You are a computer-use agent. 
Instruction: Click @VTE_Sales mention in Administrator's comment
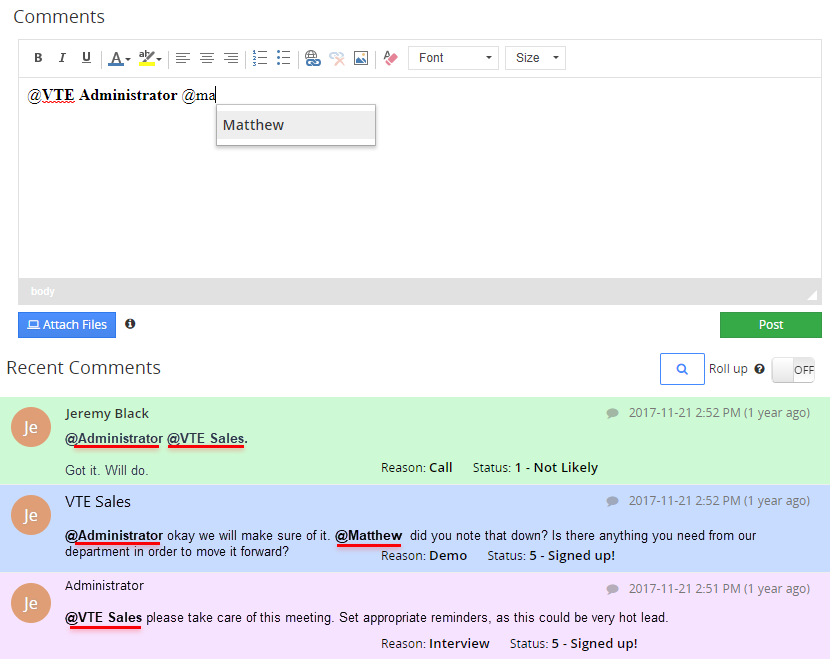104,618
